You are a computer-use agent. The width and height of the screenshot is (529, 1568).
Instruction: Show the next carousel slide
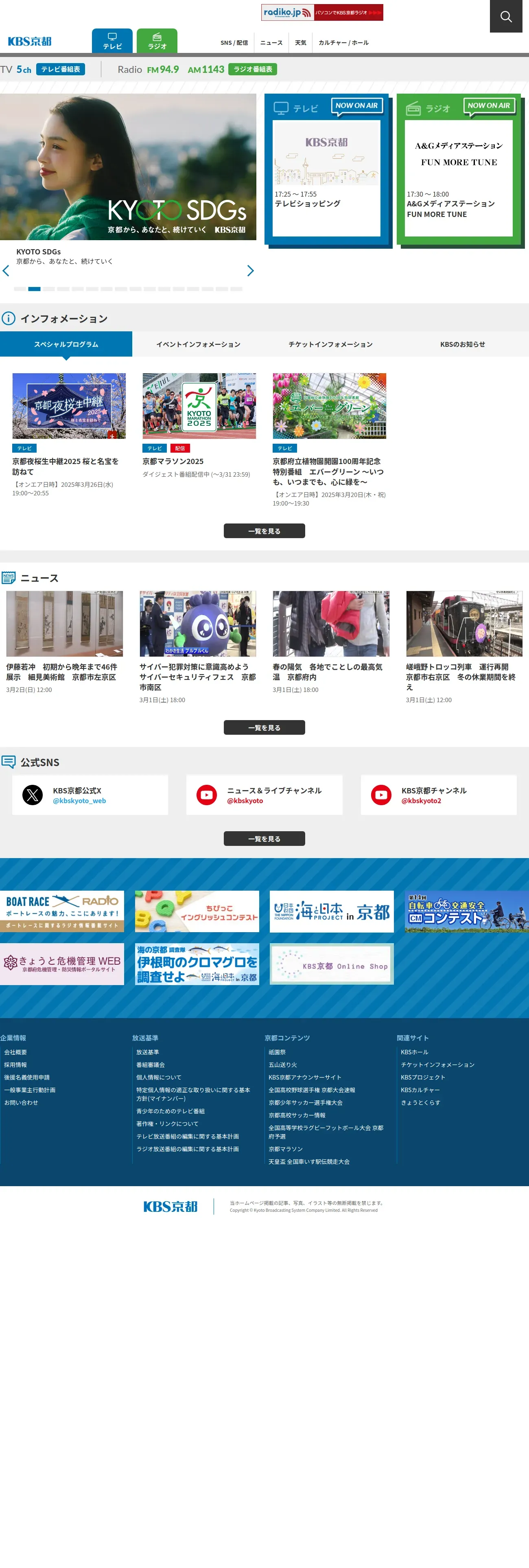(250, 271)
